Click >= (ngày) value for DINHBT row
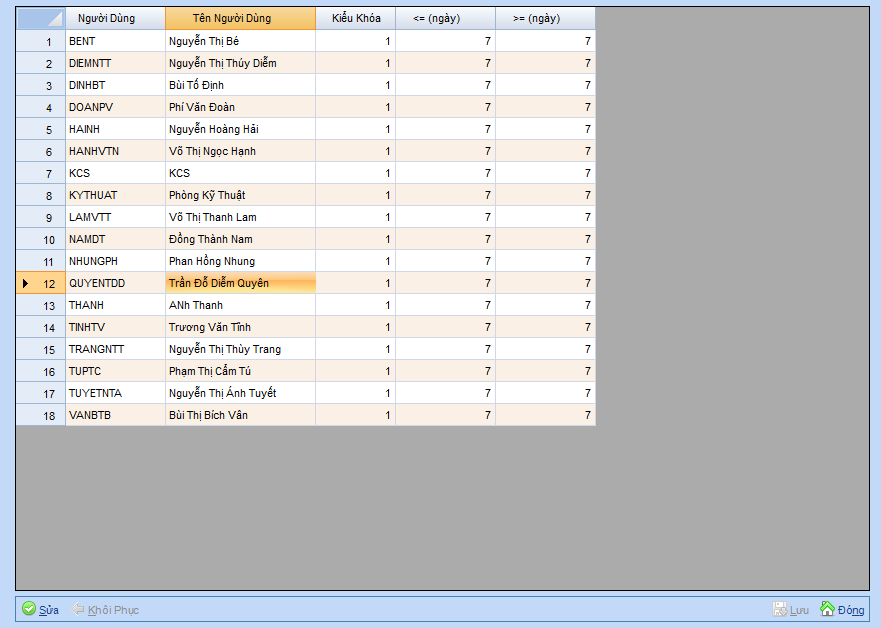This screenshot has height=628, width=881. [545, 85]
